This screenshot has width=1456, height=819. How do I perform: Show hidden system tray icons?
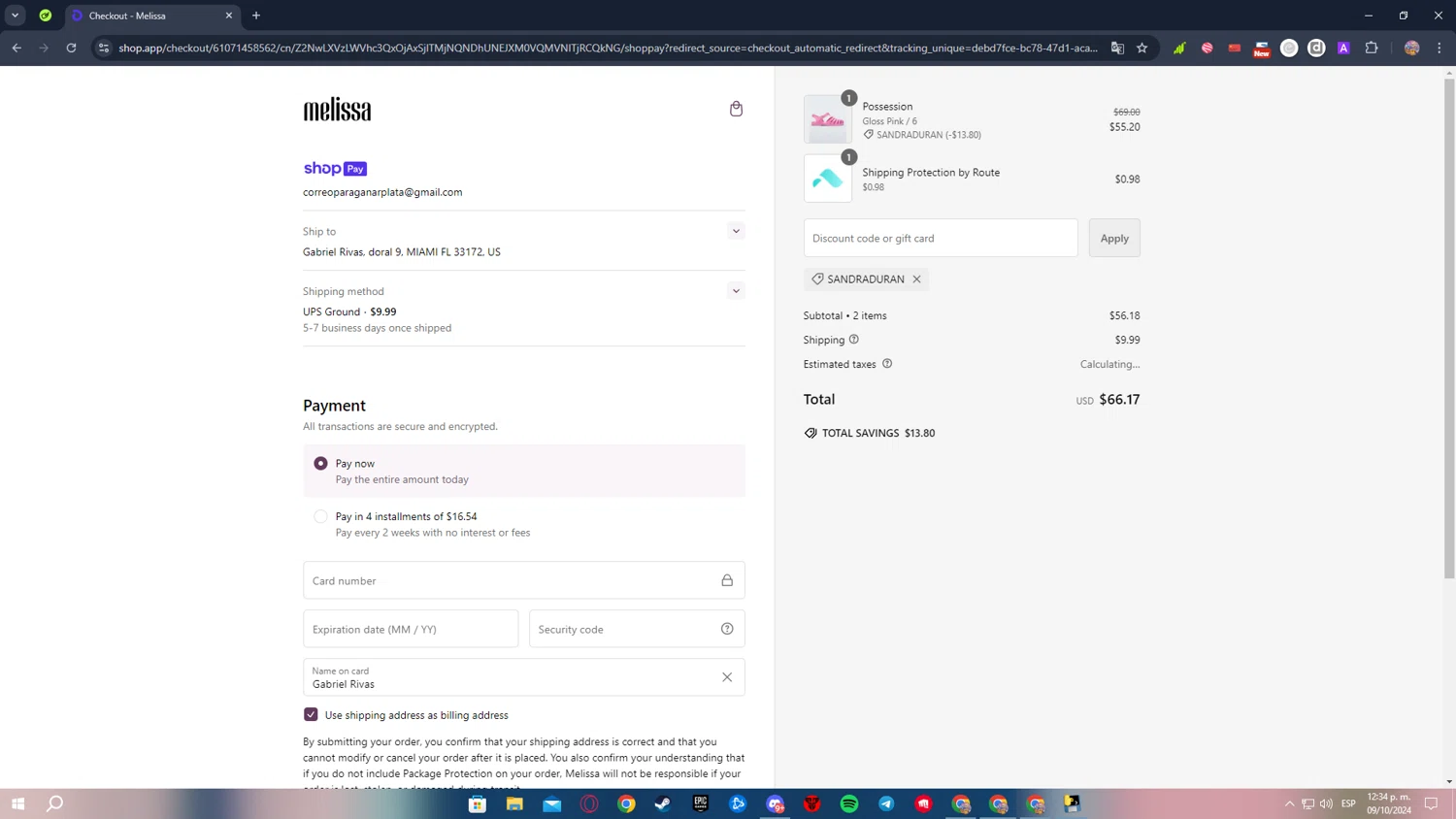pos(1289,803)
